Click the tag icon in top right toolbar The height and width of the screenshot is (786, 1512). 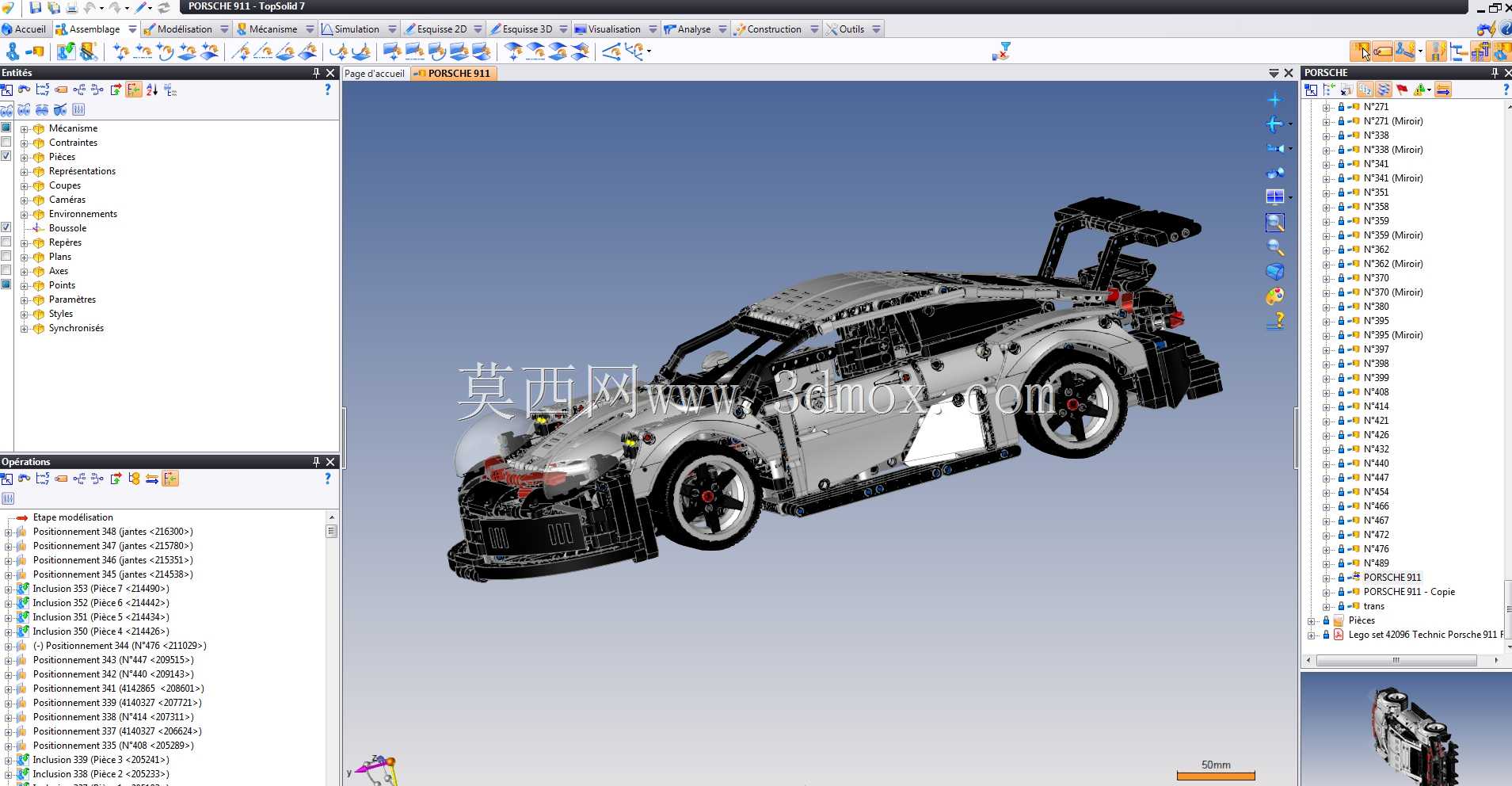[x=1383, y=52]
